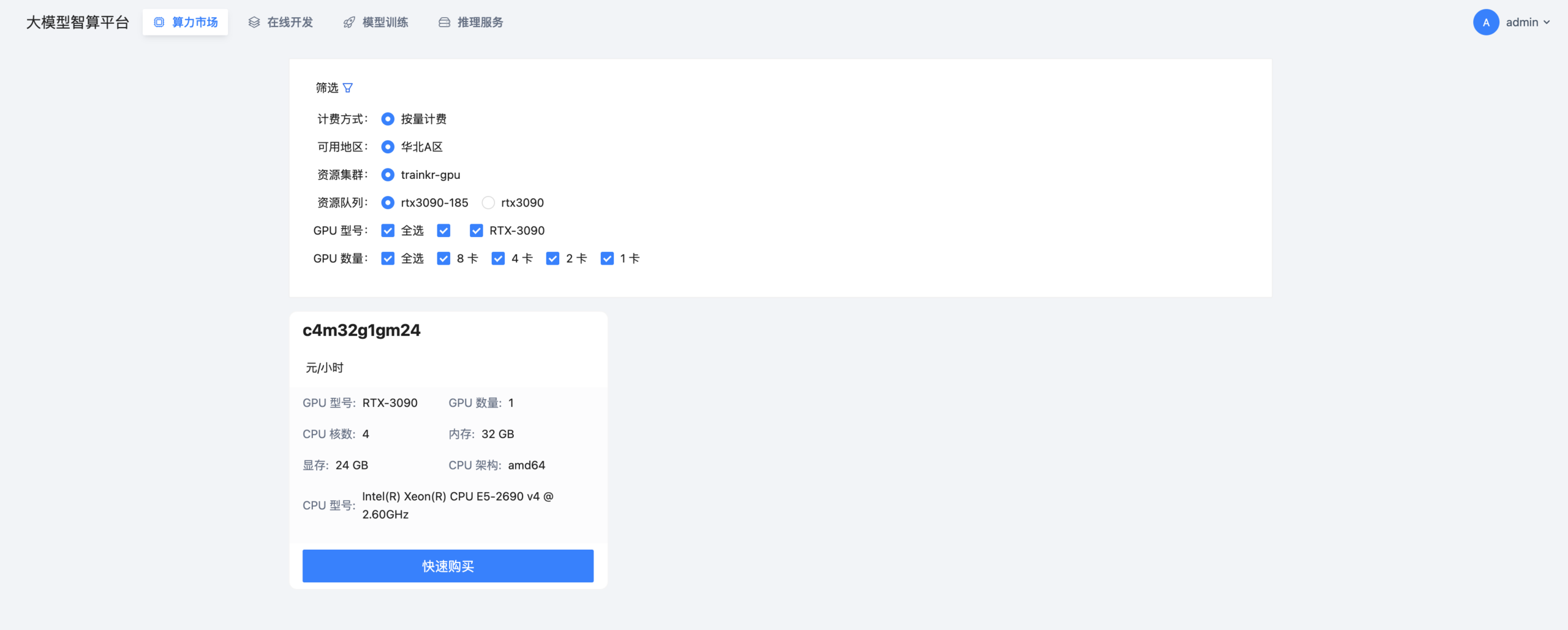The width and height of the screenshot is (1568, 630).
Task: Uncheck the 4 卡 checkbox
Action: click(498, 258)
